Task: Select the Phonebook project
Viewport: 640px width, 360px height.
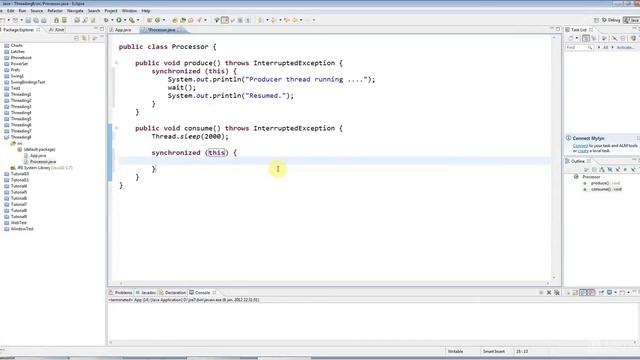Action: (21, 58)
